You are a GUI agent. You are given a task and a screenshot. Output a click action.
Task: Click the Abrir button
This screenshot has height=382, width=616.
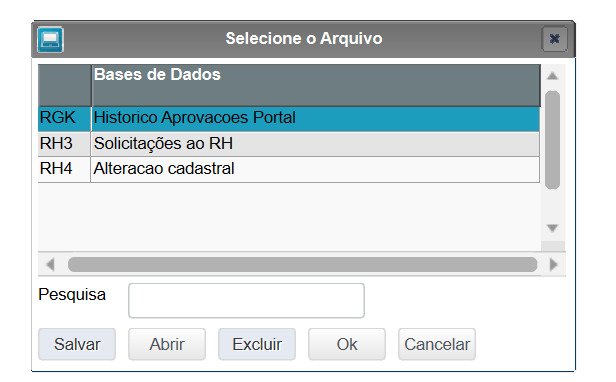[x=167, y=344]
